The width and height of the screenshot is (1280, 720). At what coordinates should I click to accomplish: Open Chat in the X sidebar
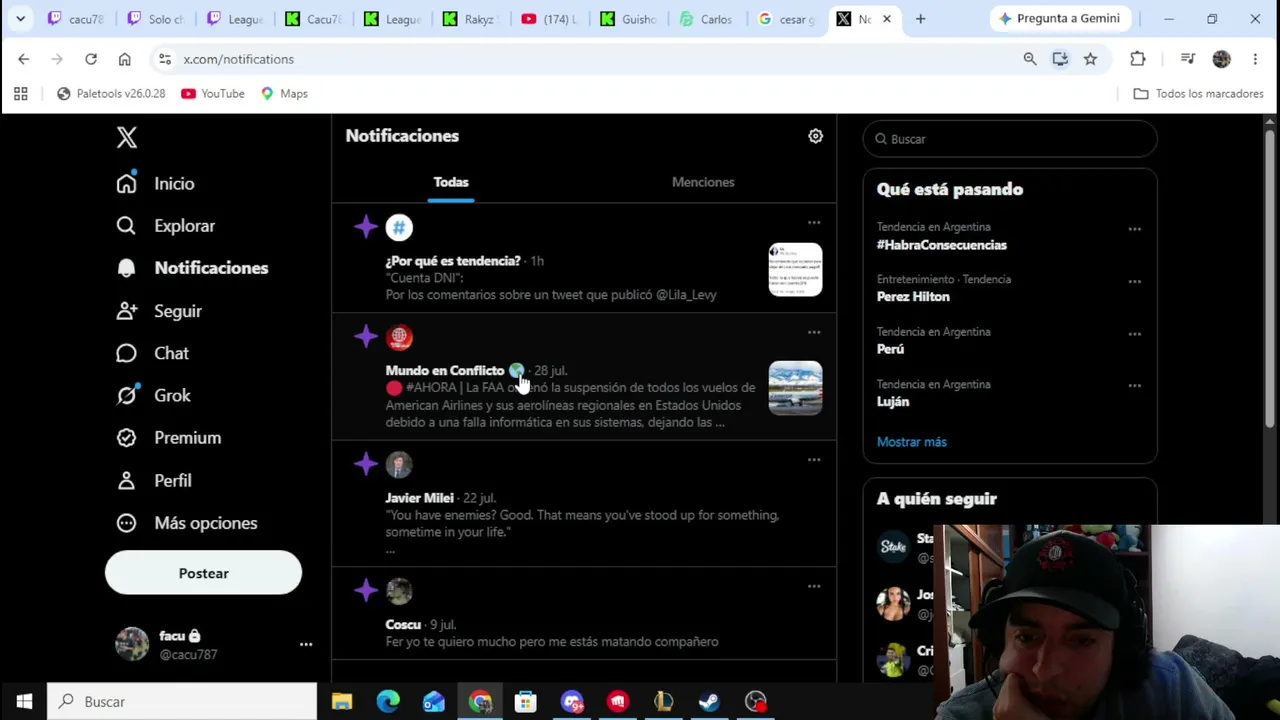click(x=153, y=353)
